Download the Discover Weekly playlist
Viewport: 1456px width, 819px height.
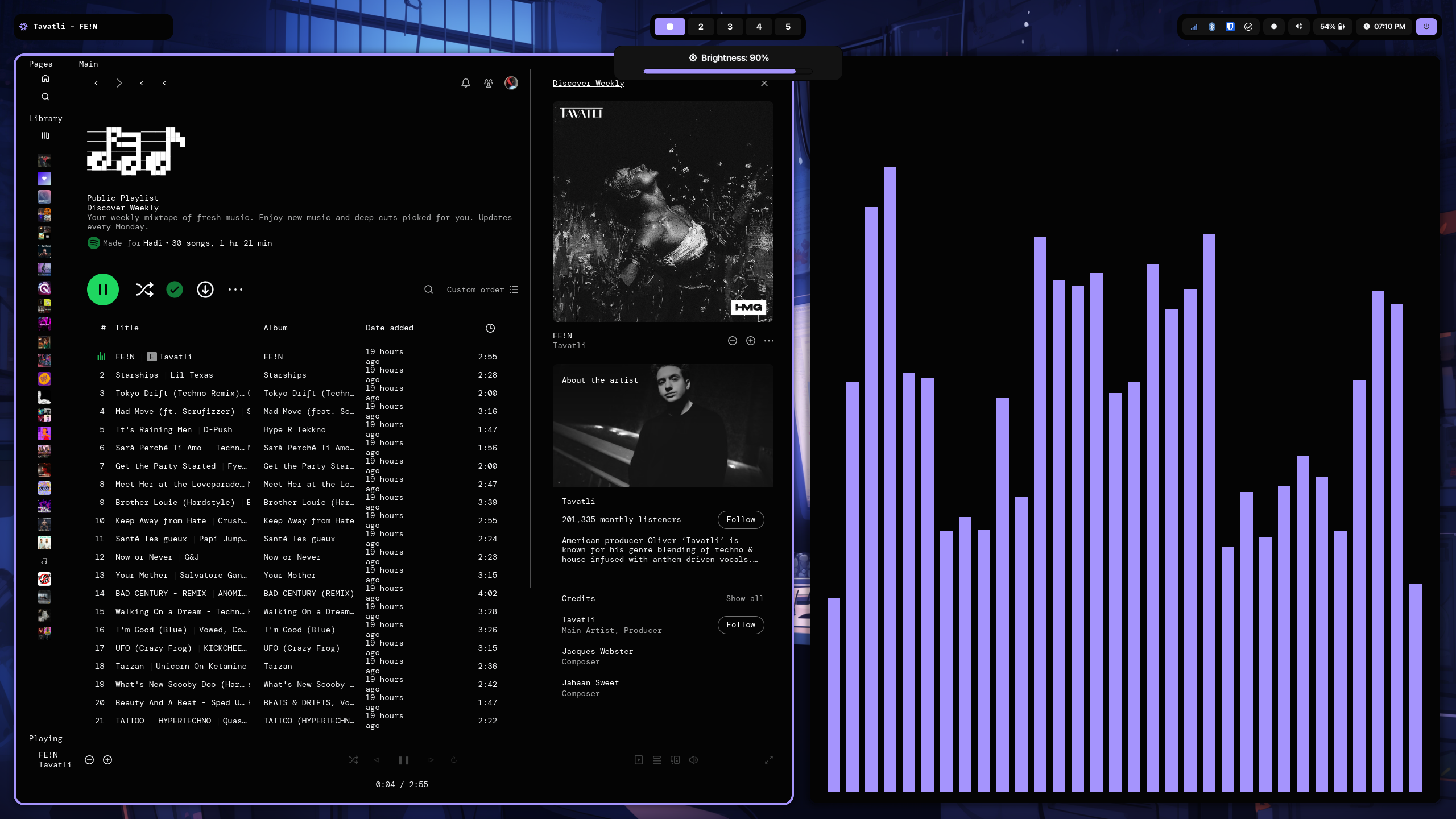(x=205, y=289)
